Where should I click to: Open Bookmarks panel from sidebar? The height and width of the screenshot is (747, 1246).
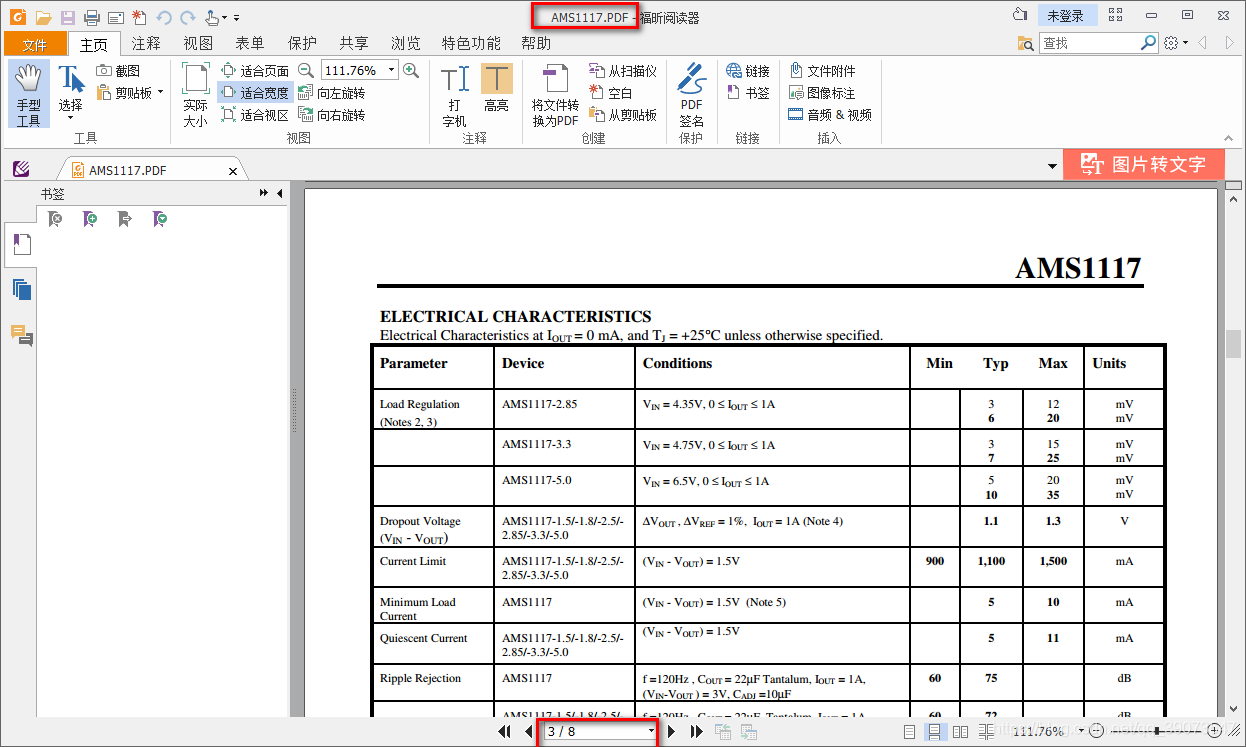(x=22, y=245)
